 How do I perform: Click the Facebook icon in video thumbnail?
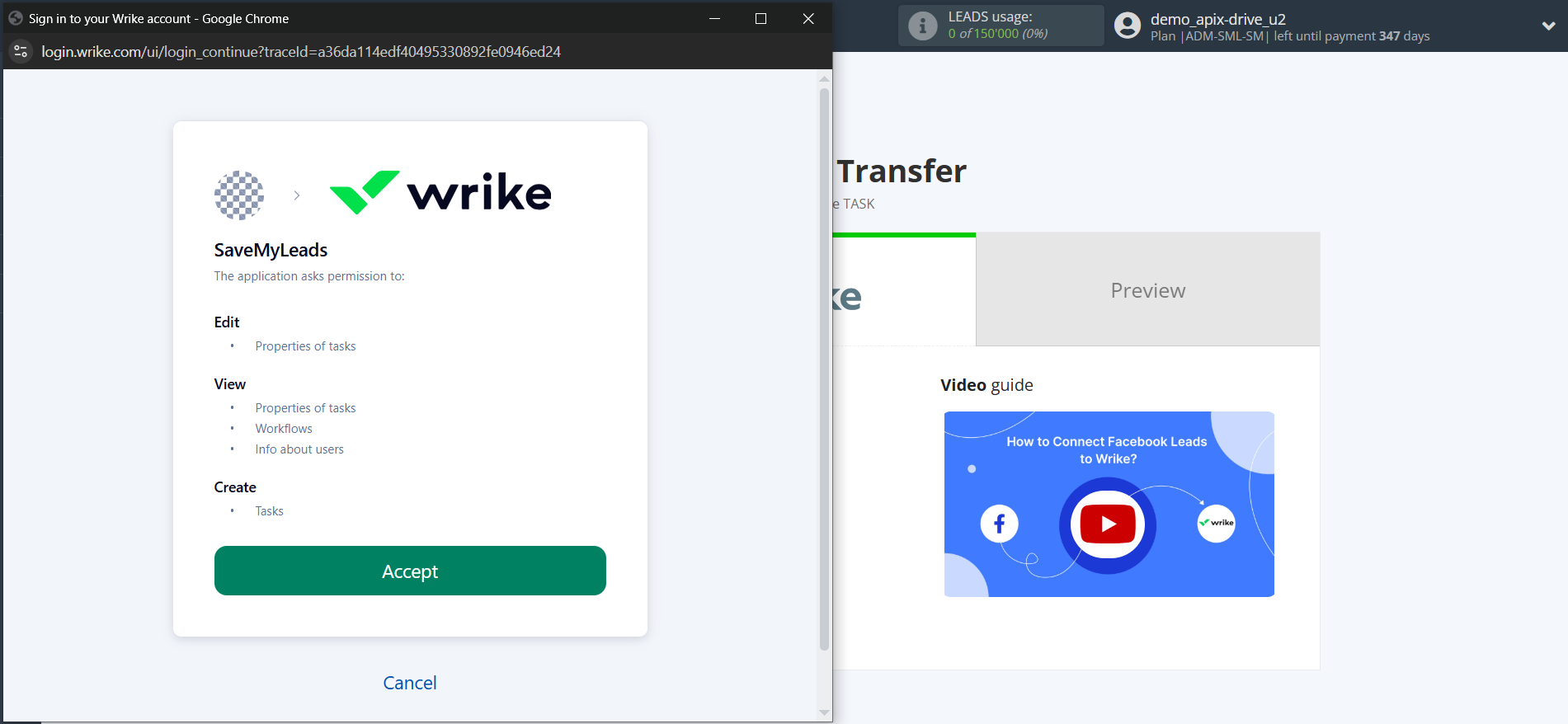tap(999, 524)
